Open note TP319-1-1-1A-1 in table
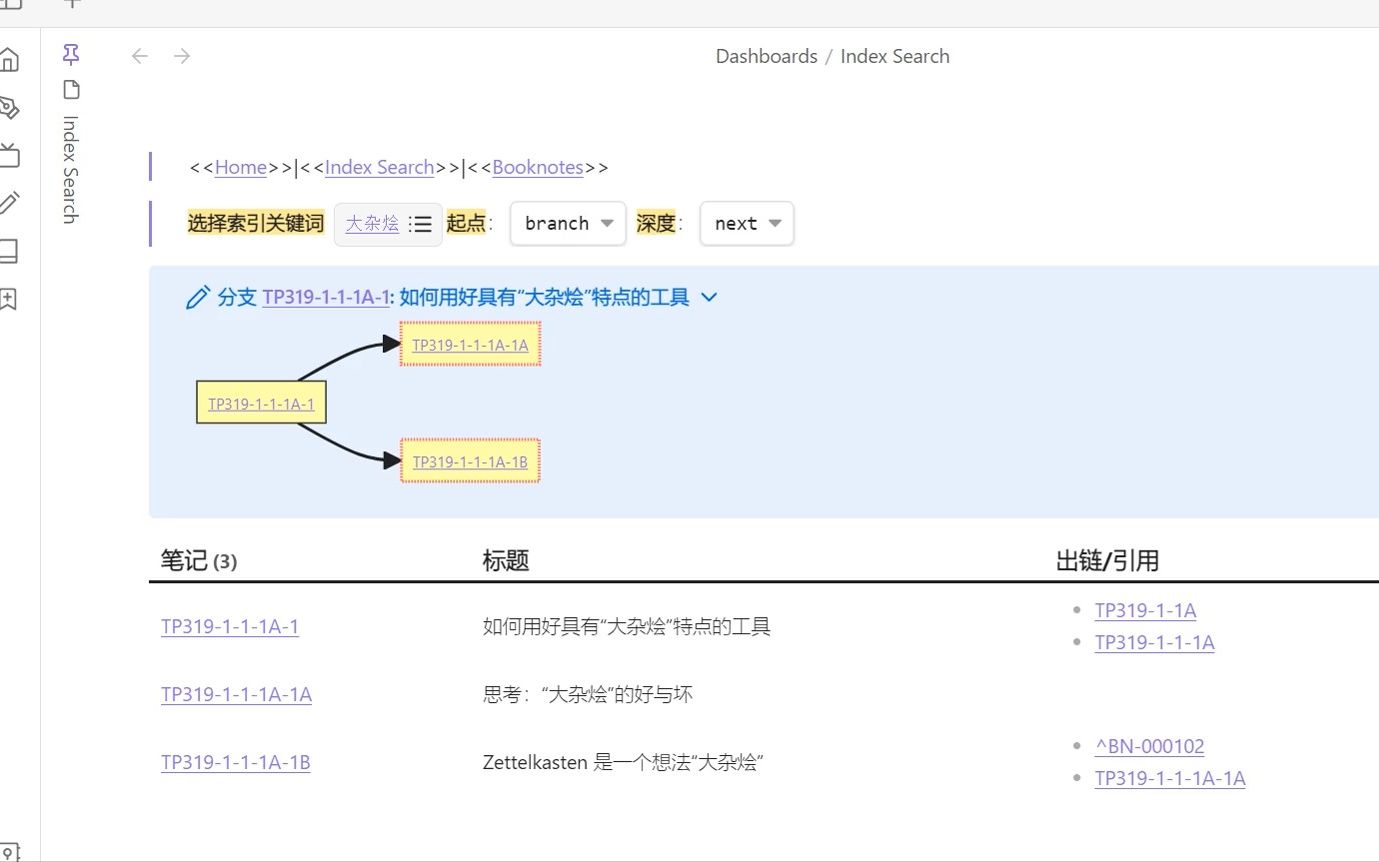Screen dimensions: 1379x862 click(230, 627)
